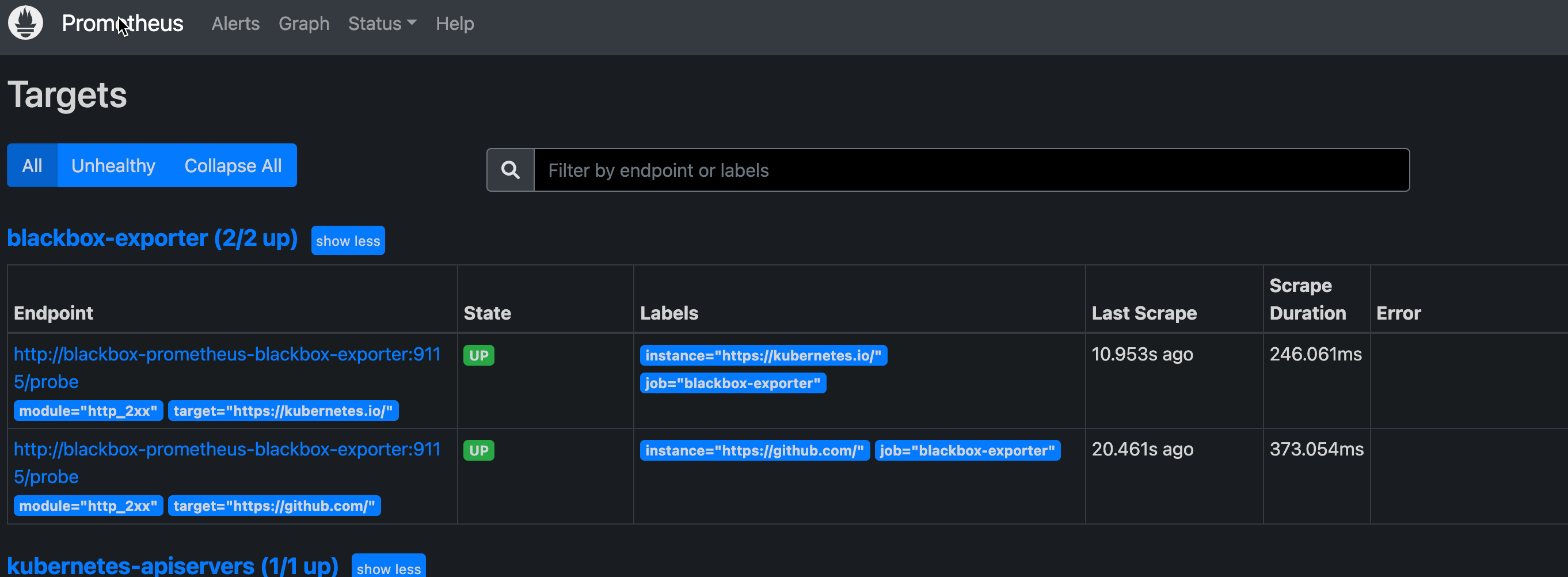The height and width of the screenshot is (577, 1568).
Task: Click the instance="https://kubernetes.io/" label
Action: [x=763, y=355]
